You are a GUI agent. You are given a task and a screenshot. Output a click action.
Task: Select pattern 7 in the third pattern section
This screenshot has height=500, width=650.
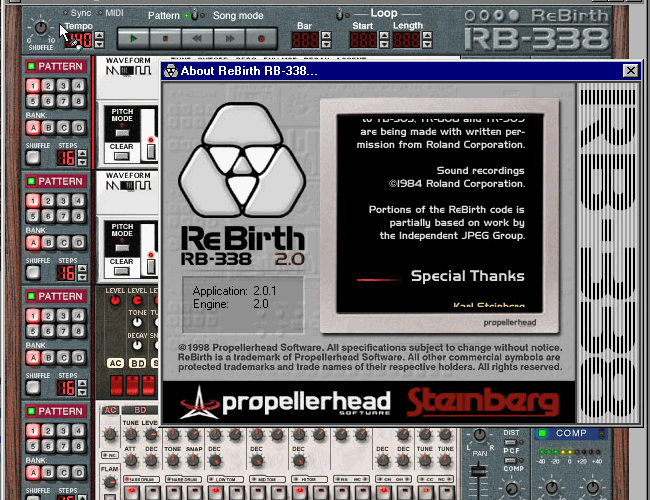[63, 331]
